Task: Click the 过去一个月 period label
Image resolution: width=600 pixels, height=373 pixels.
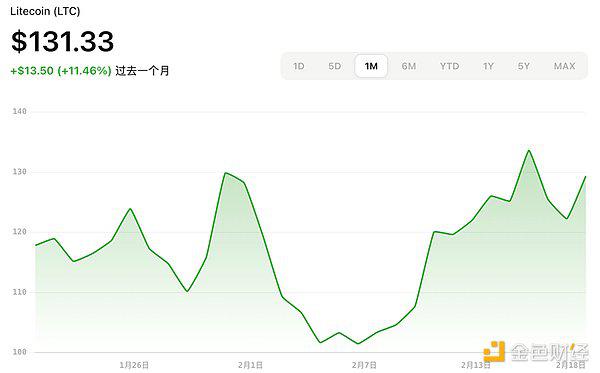Action: point(142,71)
